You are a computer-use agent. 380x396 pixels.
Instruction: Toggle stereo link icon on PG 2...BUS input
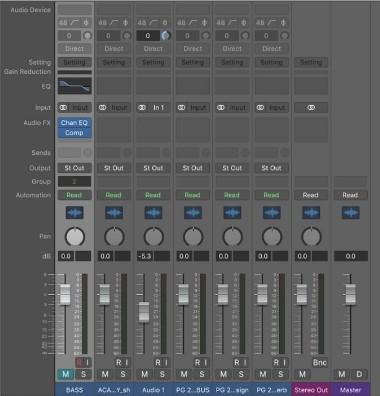181,108
